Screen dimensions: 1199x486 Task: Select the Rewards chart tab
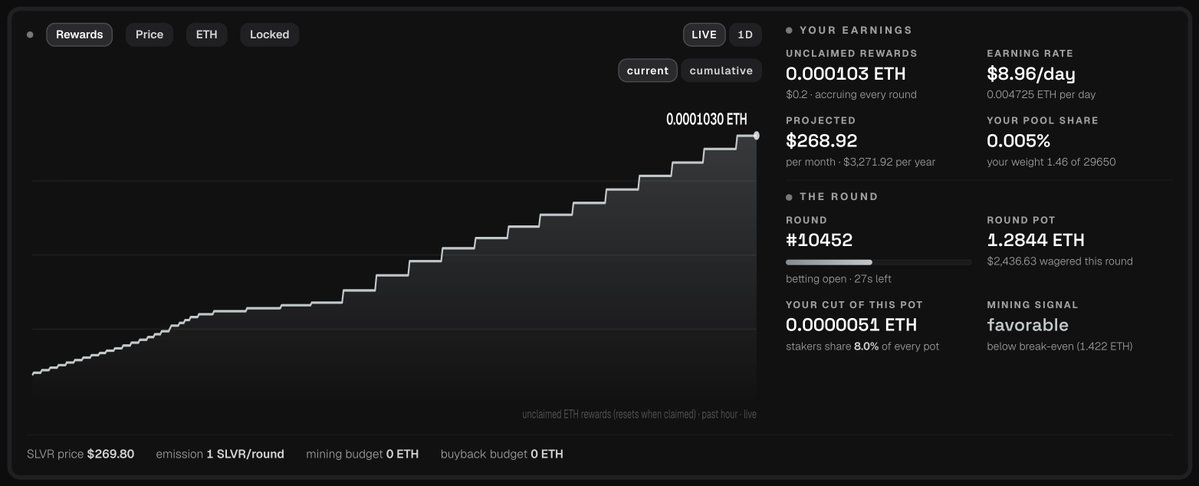click(x=80, y=34)
